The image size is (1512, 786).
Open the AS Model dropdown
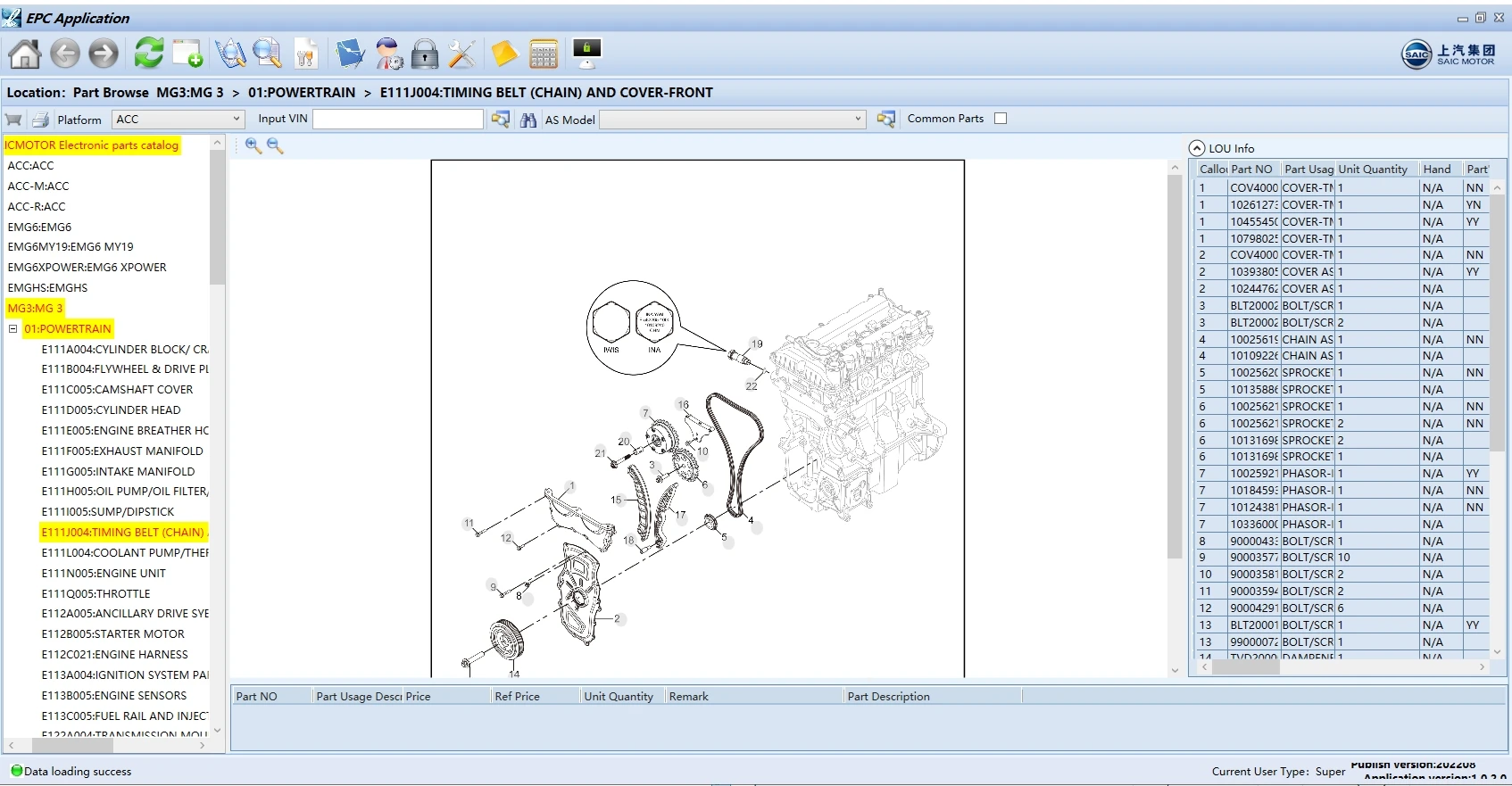(x=732, y=120)
